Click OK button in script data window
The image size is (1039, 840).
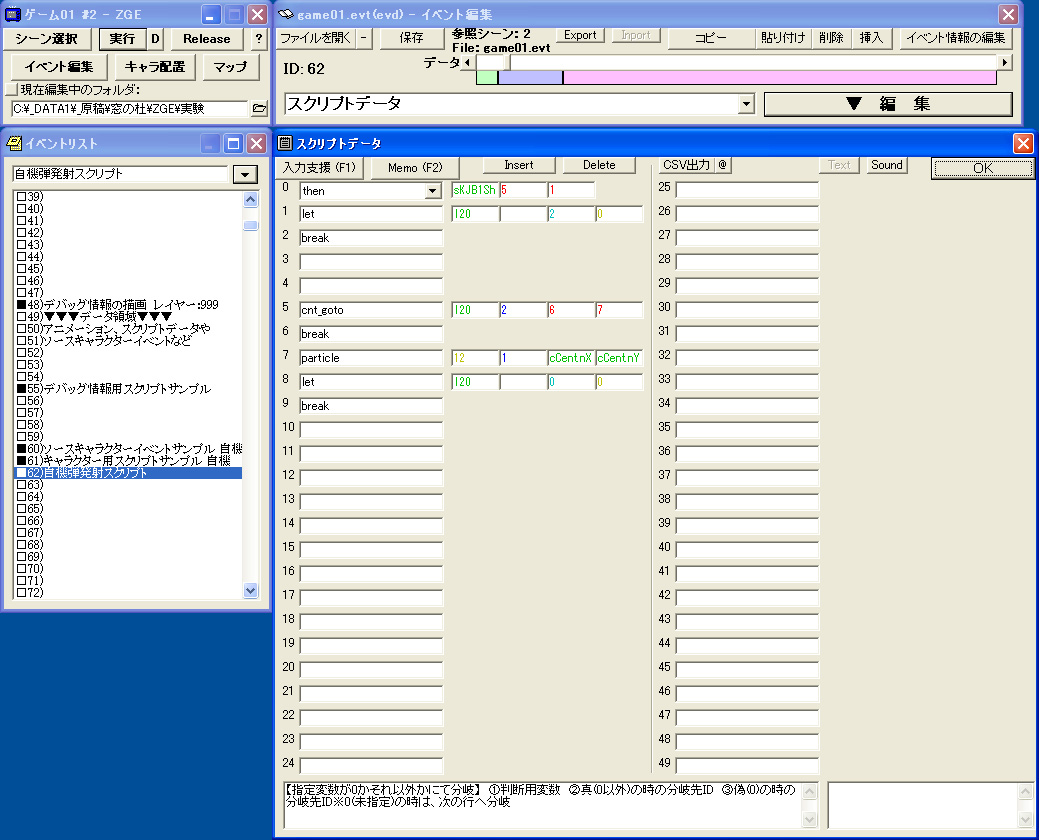[983, 168]
